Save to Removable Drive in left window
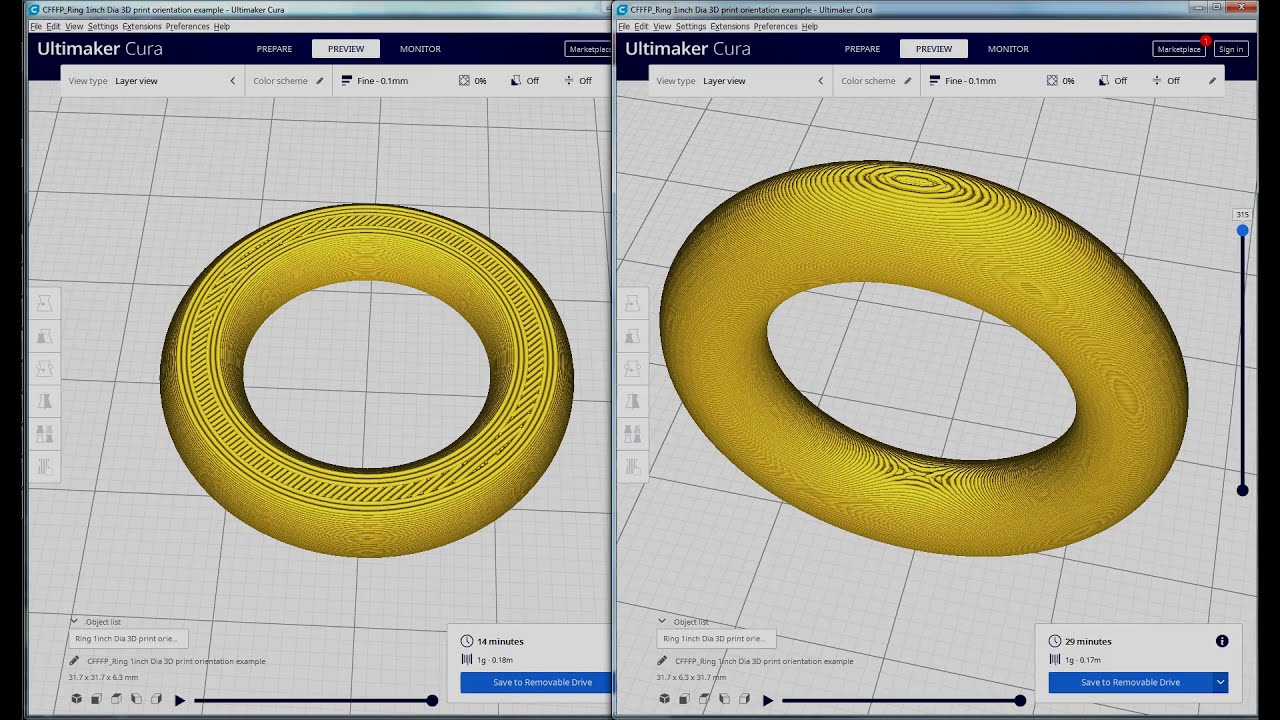The image size is (1280, 720). click(x=535, y=682)
